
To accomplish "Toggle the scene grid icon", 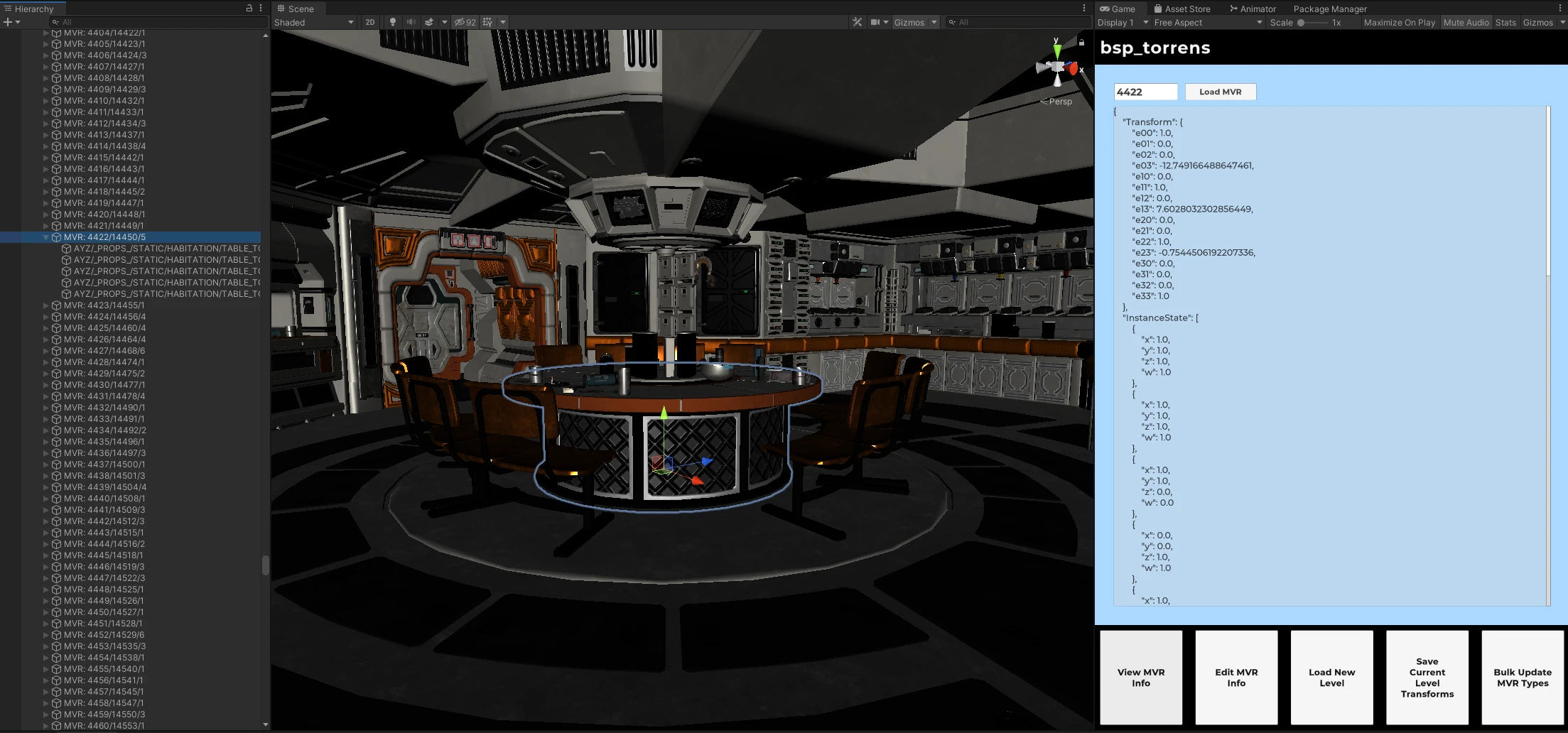I will [x=487, y=22].
